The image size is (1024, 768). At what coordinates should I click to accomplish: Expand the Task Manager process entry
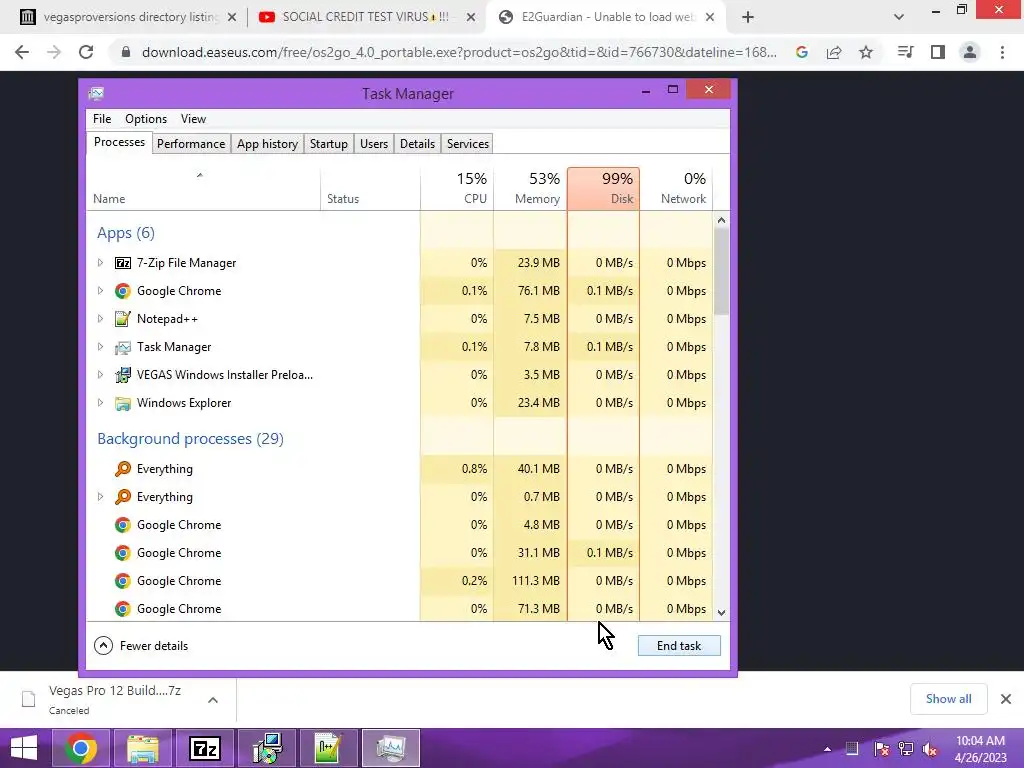pos(100,347)
